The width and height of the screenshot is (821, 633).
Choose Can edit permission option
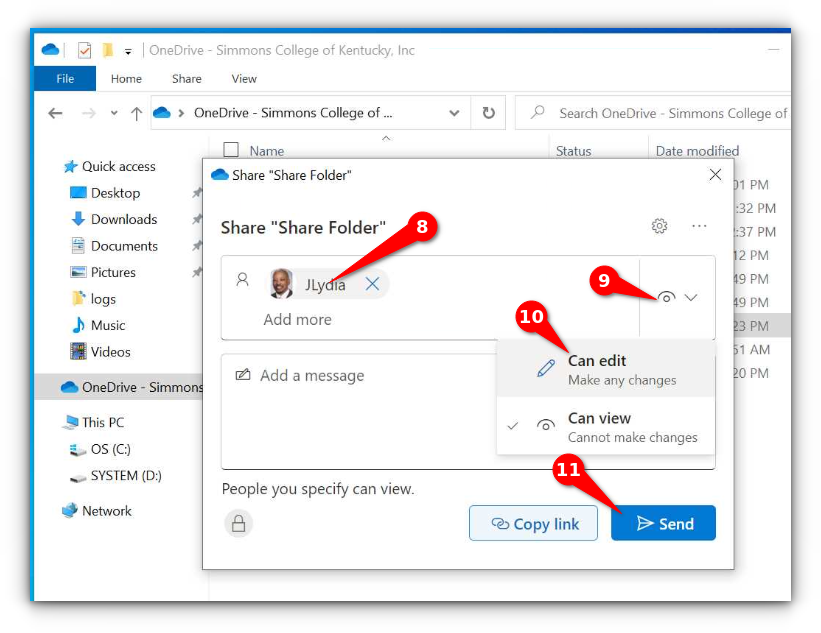coord(606,369)
